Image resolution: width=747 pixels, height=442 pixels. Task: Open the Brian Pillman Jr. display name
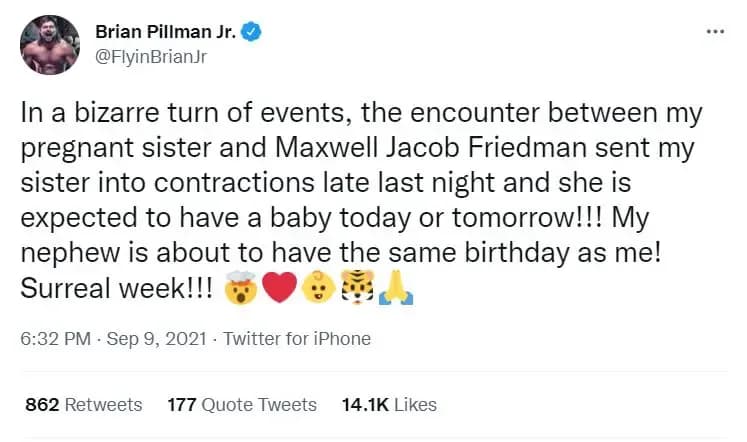click(165, 32)
